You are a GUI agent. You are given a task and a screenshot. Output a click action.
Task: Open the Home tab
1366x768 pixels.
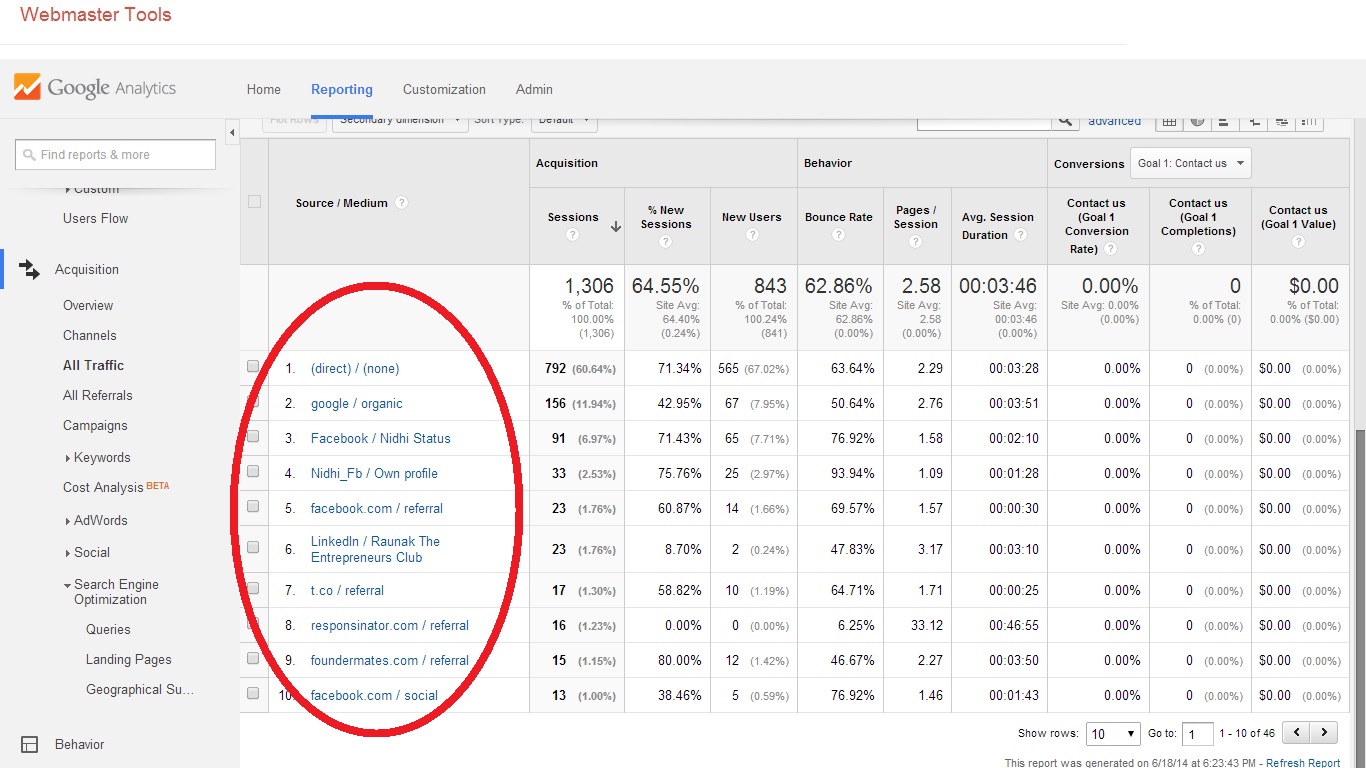(264, 89)
